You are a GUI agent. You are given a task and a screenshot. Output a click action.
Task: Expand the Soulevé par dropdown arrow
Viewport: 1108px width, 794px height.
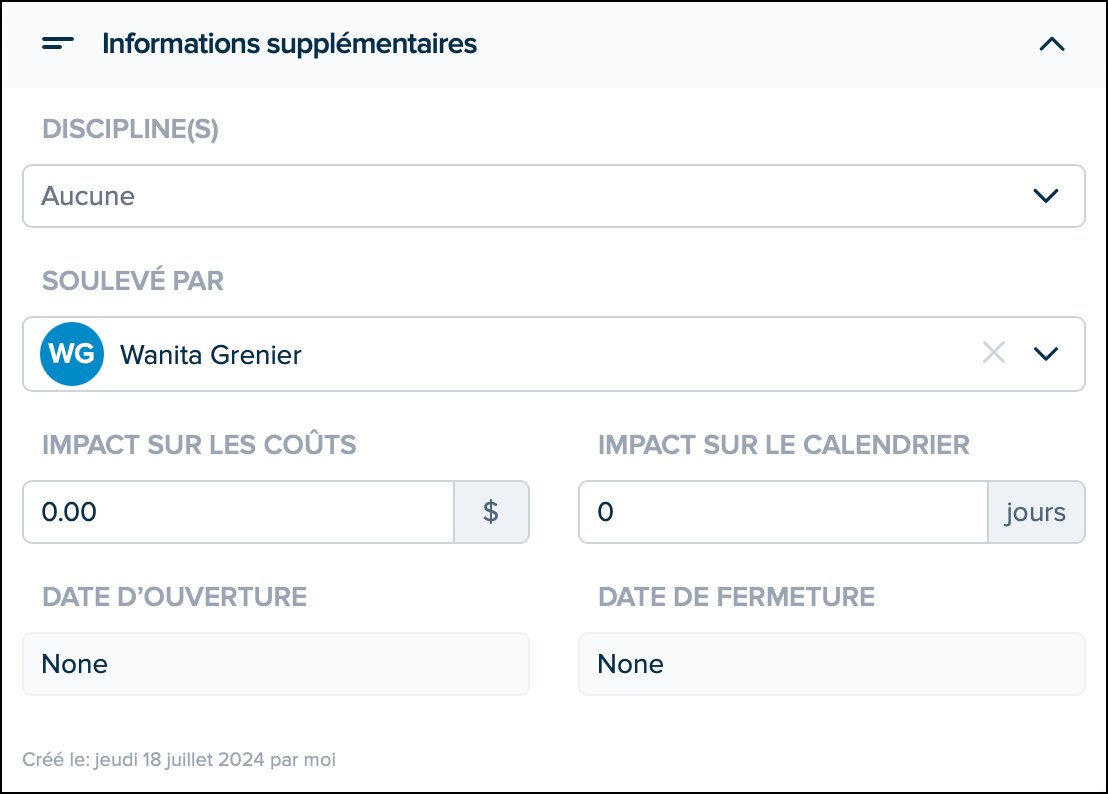tap(1046, 353)
